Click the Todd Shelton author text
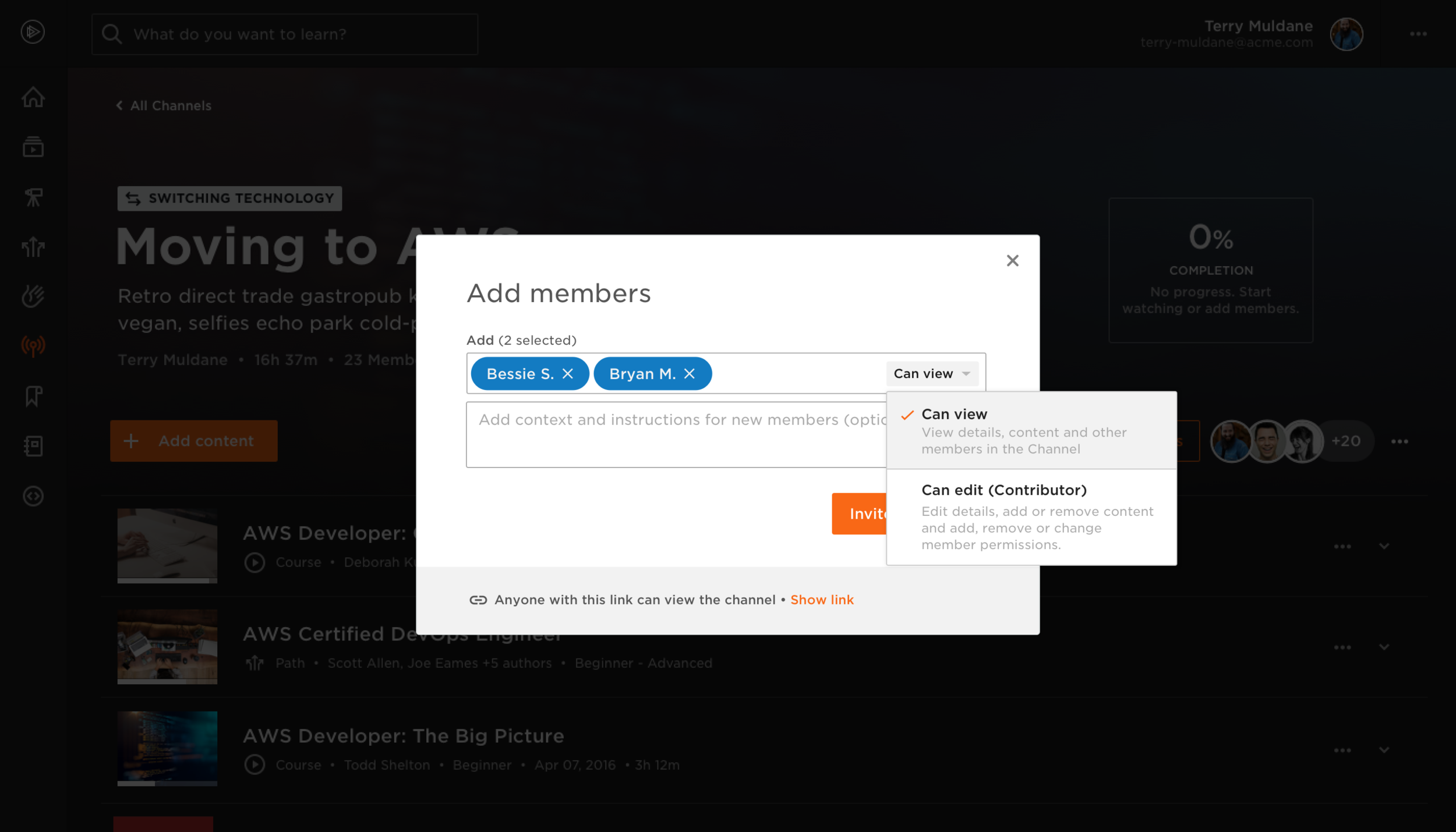 (x=387, y=765)
